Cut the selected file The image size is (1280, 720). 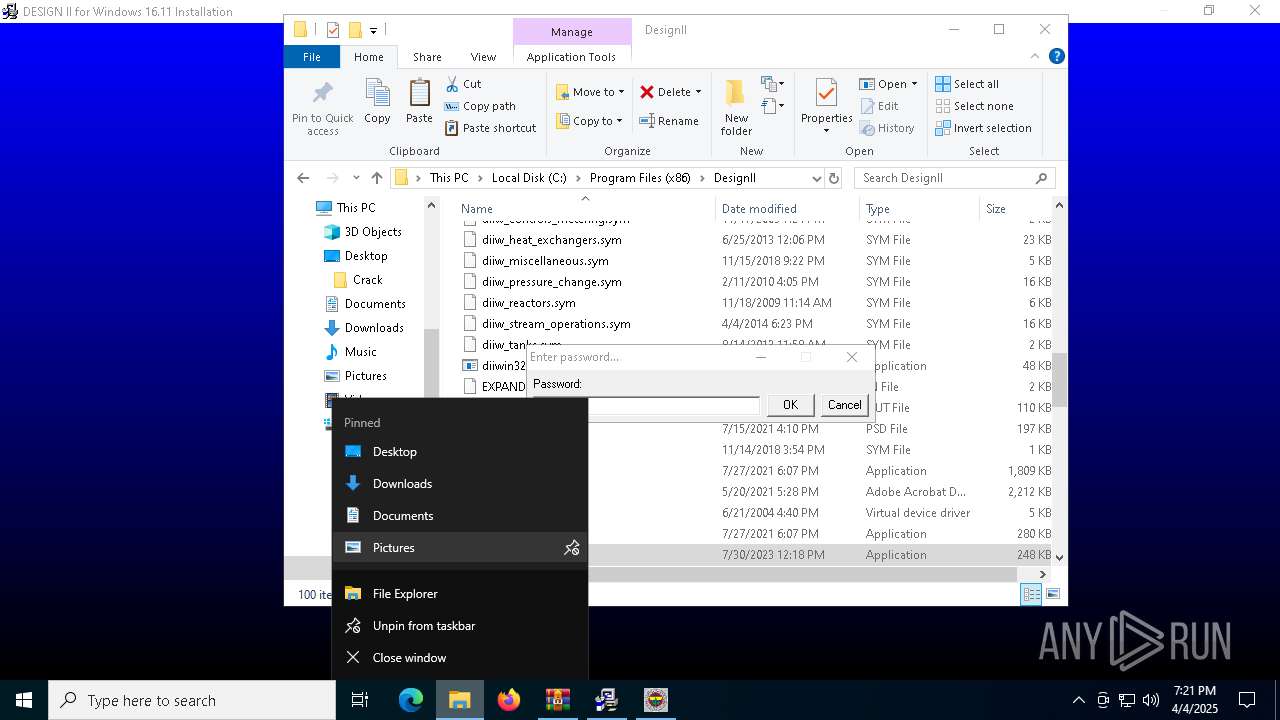pos(463,84)
